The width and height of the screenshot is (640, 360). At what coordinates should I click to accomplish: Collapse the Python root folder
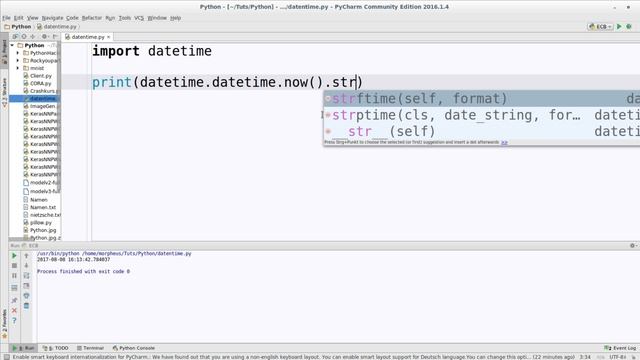(x=12, y=45)
